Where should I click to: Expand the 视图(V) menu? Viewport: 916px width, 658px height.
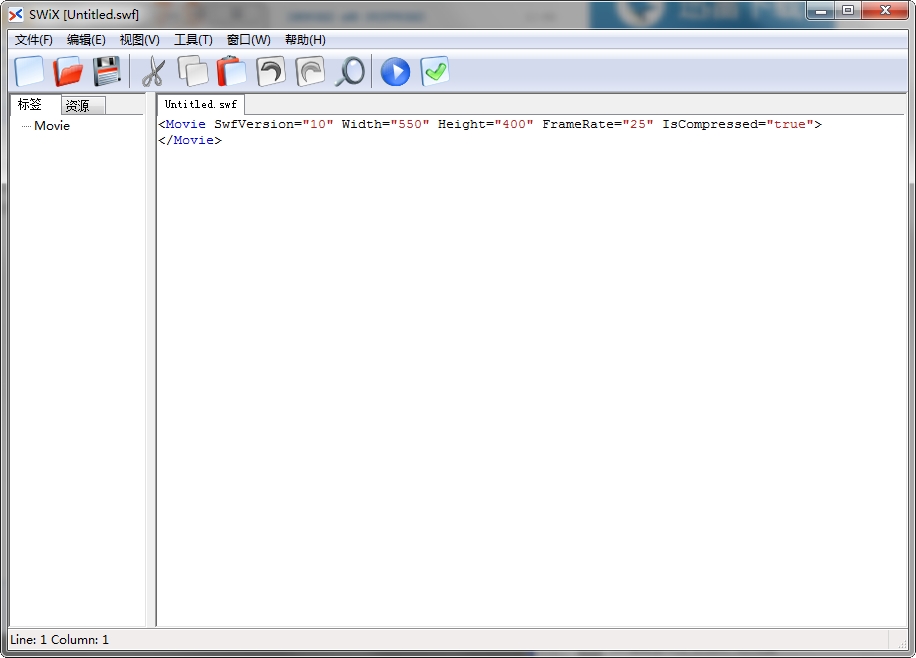click(139, 40)
